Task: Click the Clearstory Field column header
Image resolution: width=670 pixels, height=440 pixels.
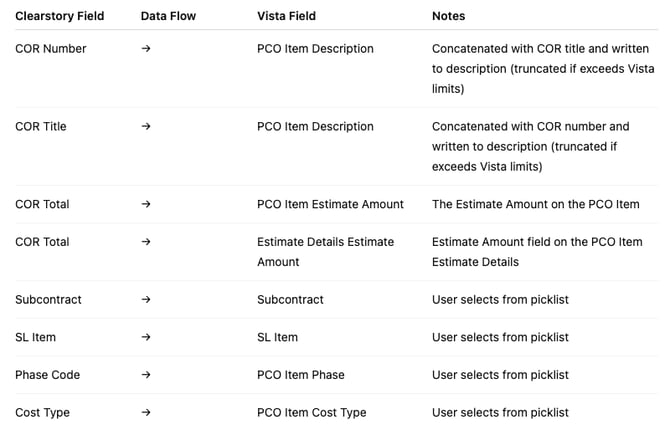Action: pyautogui.click(x=59, y=16)
